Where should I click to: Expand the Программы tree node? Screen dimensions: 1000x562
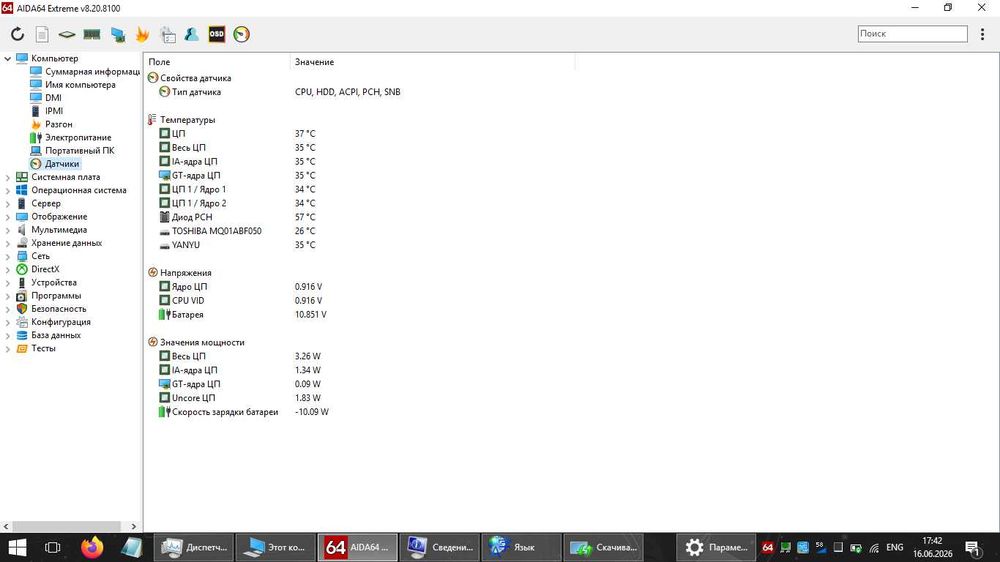(x=8, y=295)
